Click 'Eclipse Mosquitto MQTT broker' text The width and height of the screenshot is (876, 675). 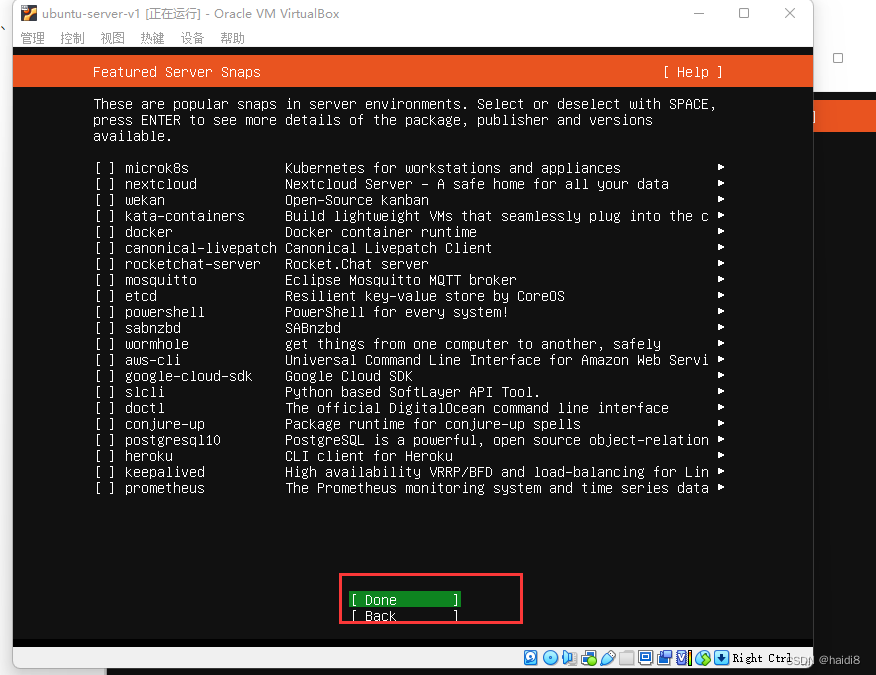click(401, 281)
